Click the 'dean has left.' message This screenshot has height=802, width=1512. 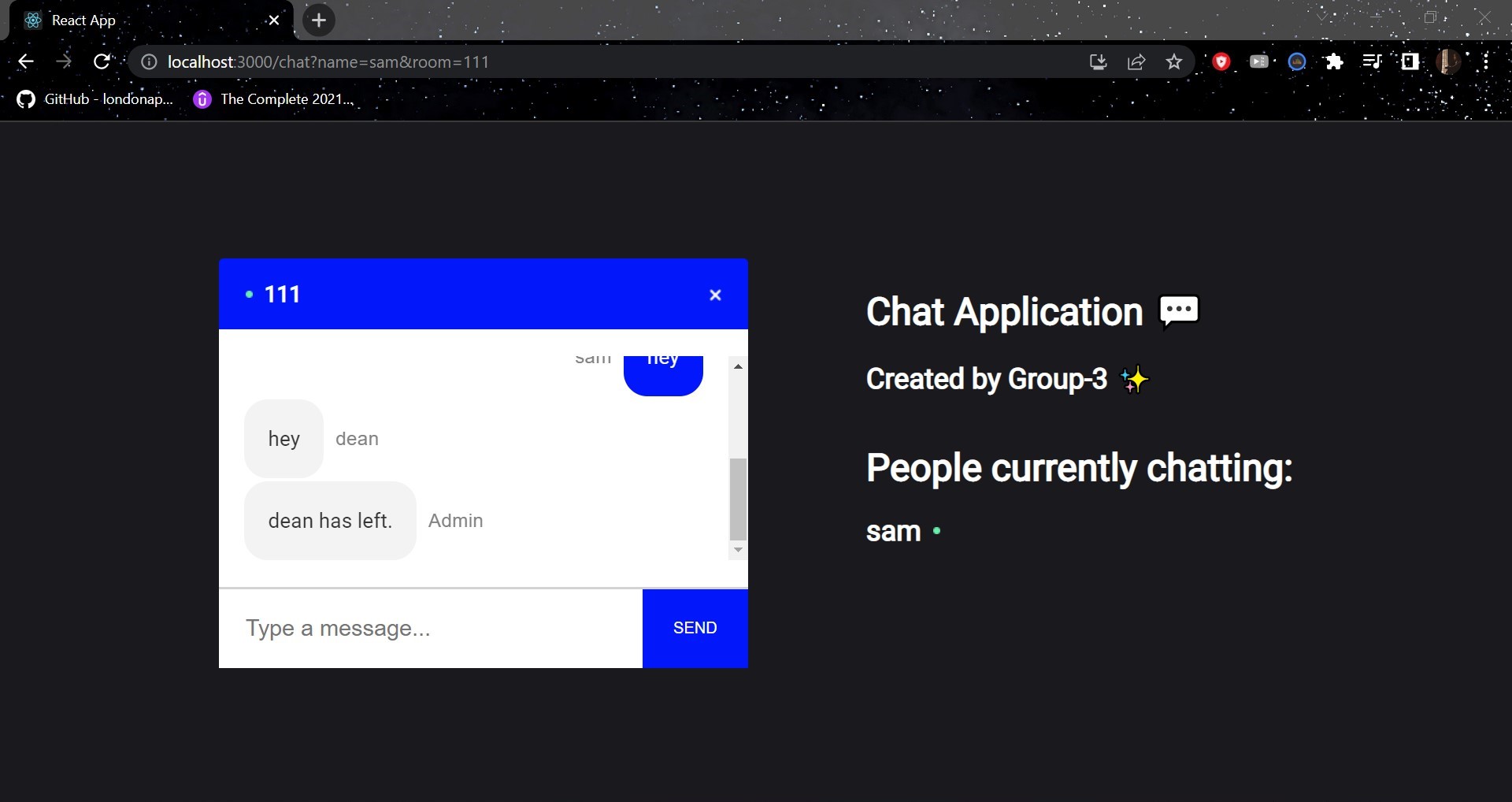(x=330, y=521)
